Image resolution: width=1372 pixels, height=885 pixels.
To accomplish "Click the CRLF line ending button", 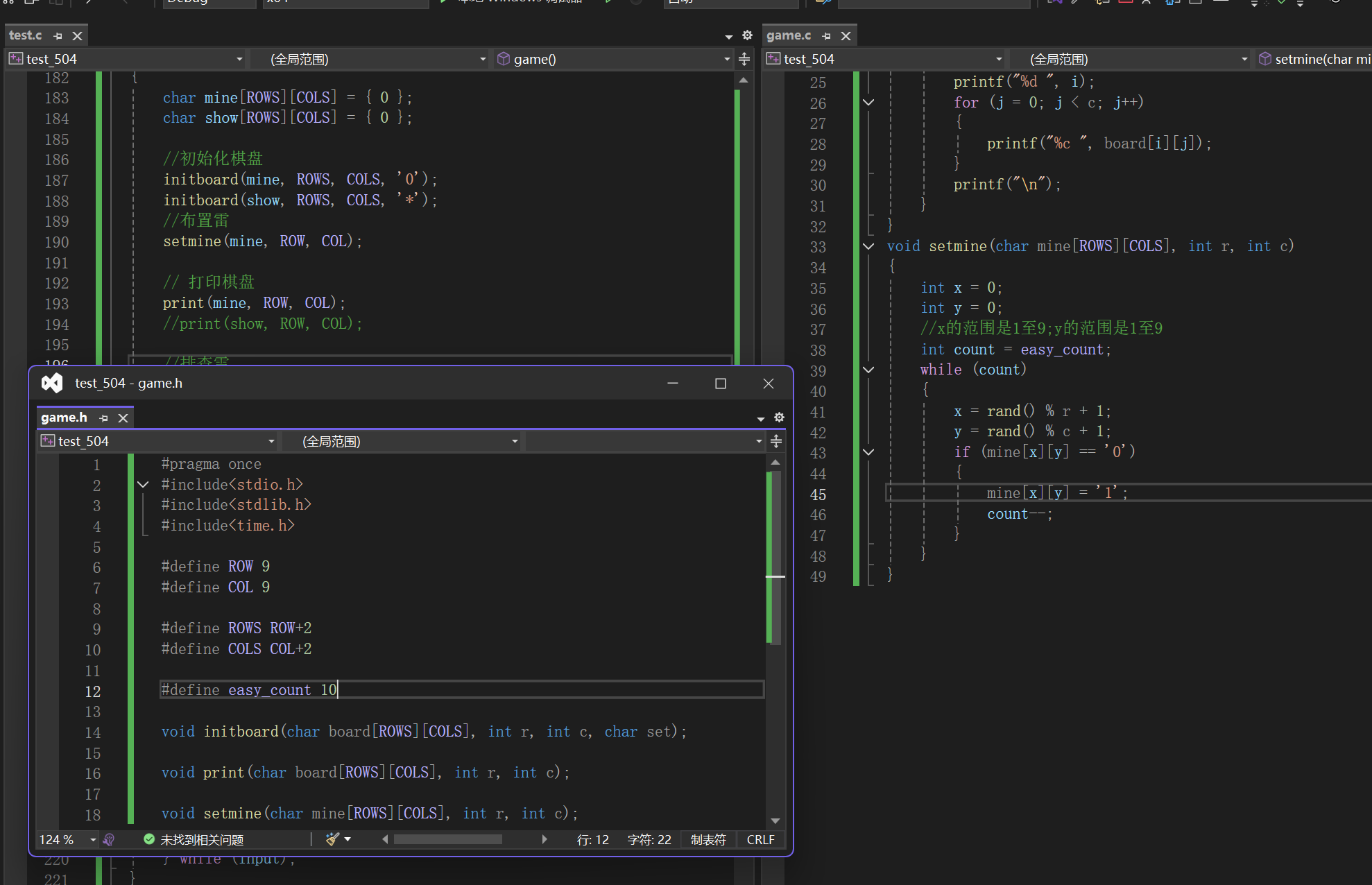I will point(760,839).
